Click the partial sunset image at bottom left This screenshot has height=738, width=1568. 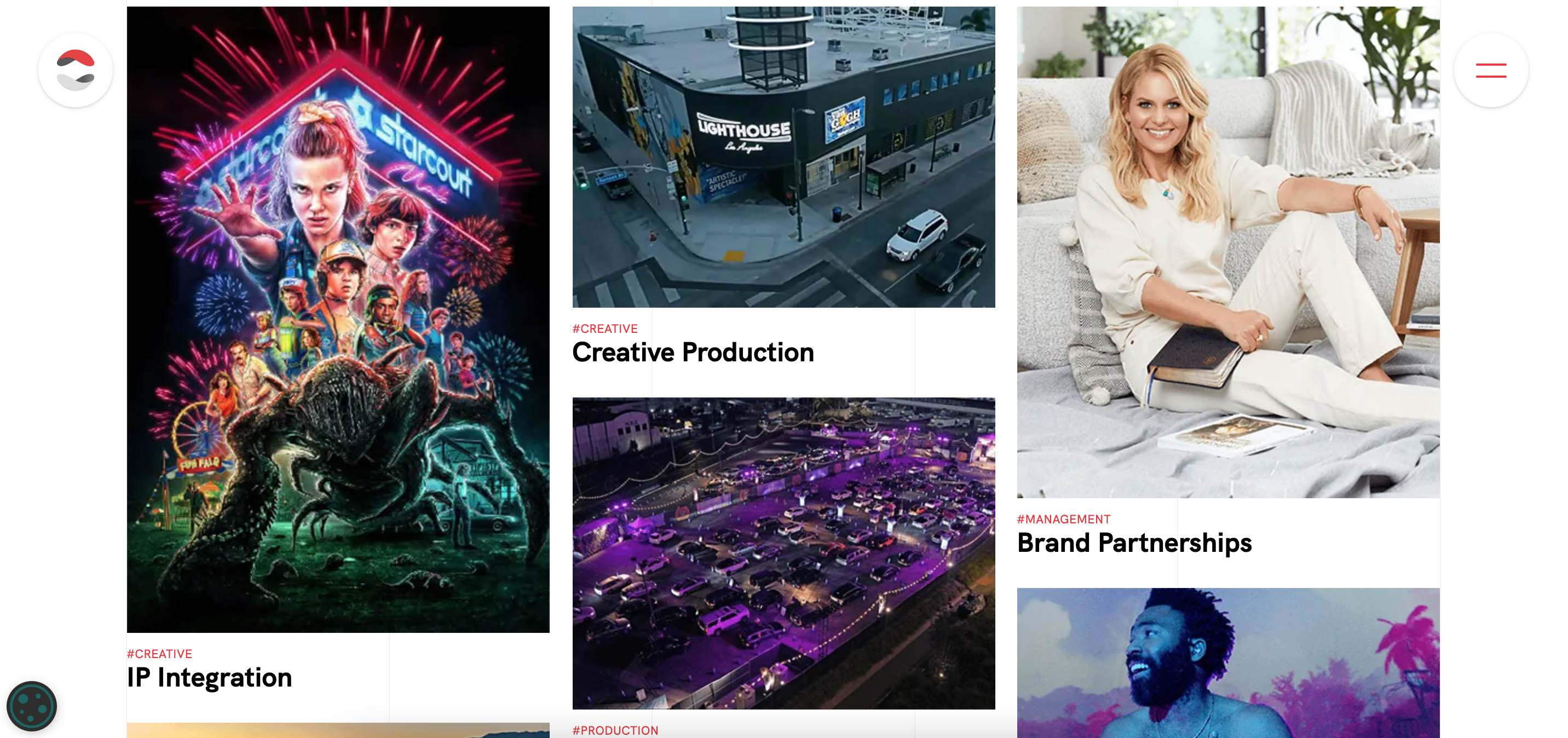[338, 730]
